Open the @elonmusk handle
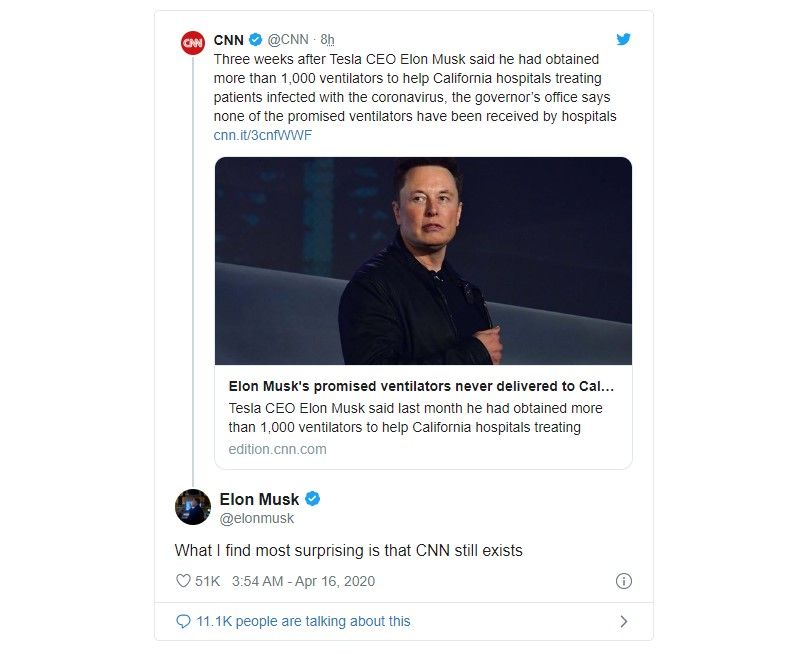 [x=257, y=518]
